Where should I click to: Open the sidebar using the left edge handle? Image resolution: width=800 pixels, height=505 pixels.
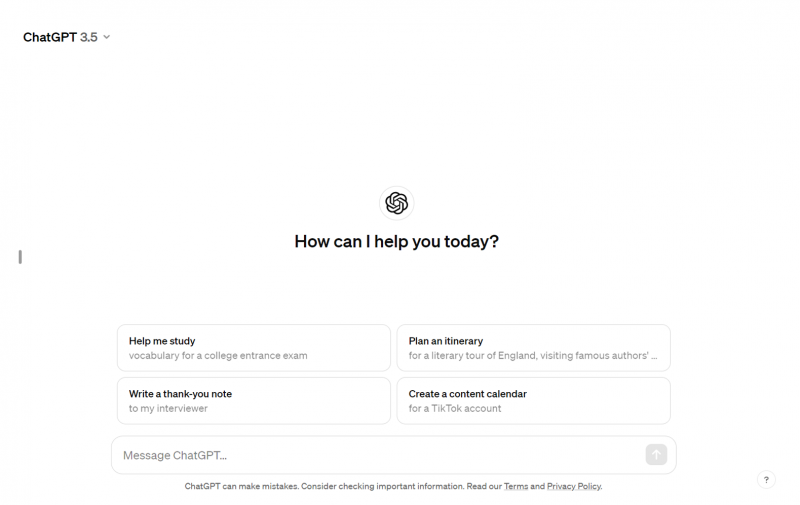(20, 257)
